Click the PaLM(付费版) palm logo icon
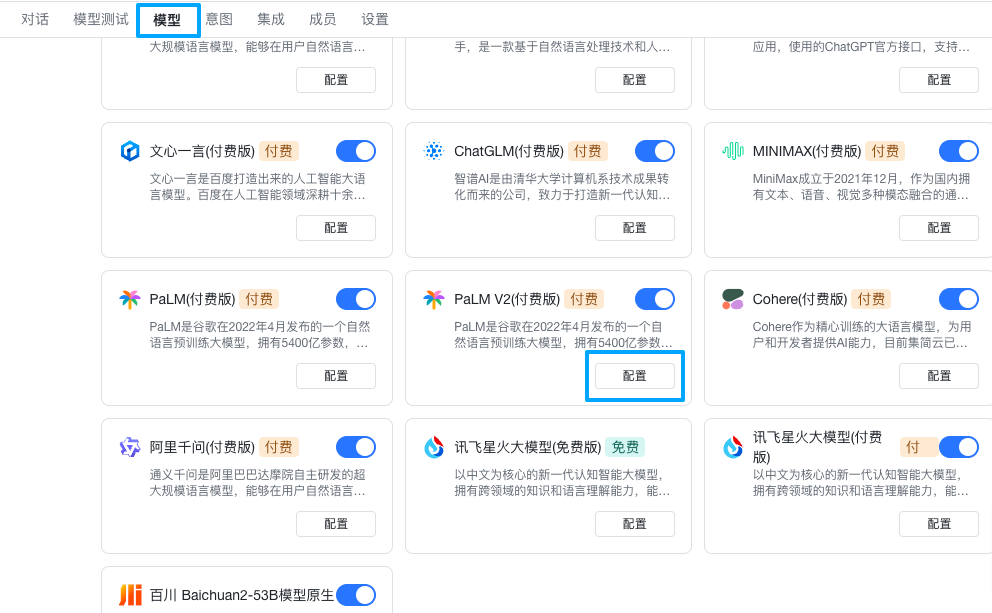Screen dimensions: 992x613 [130, 299]
